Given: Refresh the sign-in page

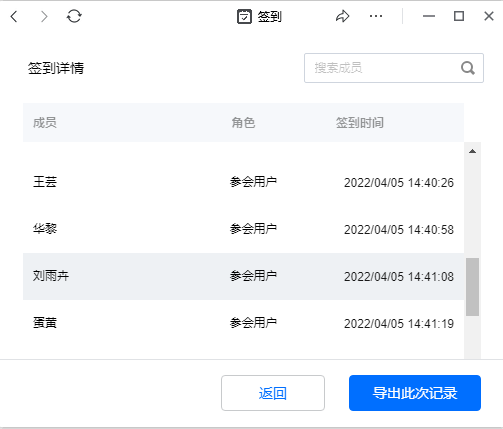Looking at the screenshot, I should pyautogui.click(x=74, y=16).
